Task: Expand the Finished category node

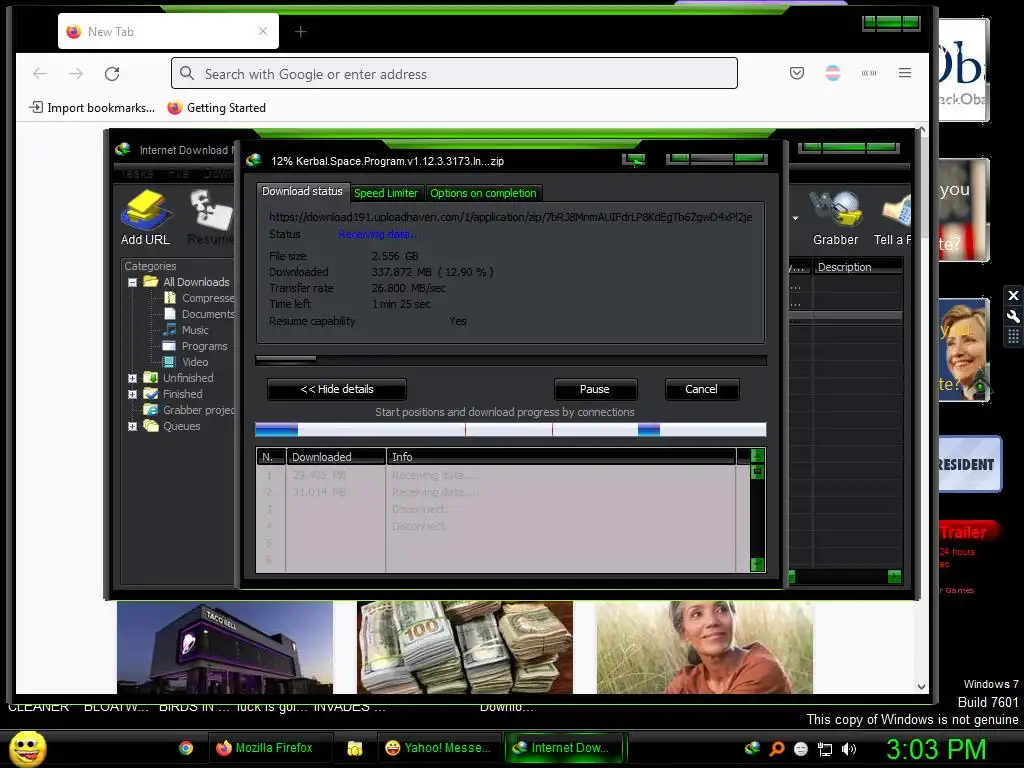Action: (x=133, y=394)
